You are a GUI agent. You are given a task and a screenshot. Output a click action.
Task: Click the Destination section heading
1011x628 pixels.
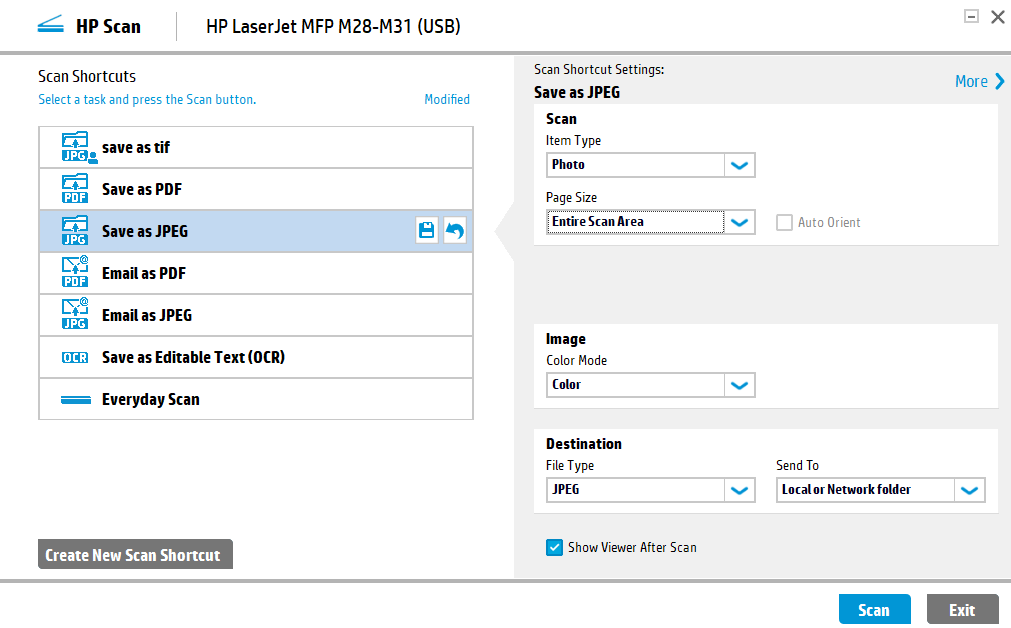[x=584, y=444]
